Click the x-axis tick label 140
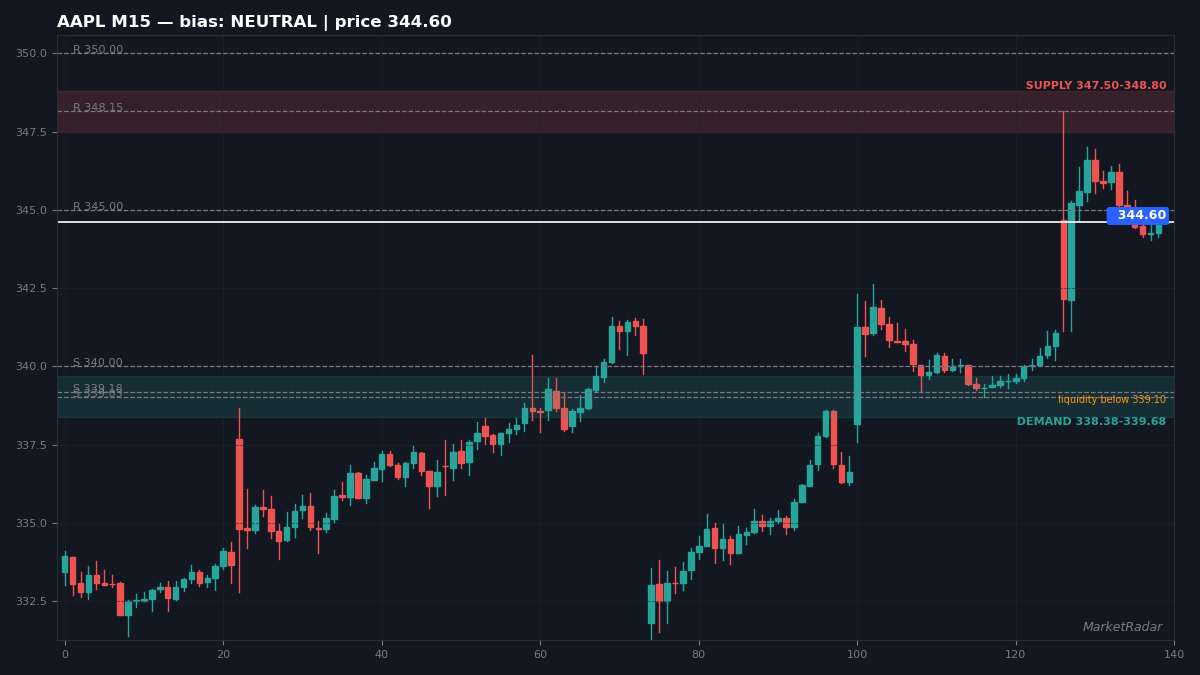1200x675 pixels. (1174, 655)
